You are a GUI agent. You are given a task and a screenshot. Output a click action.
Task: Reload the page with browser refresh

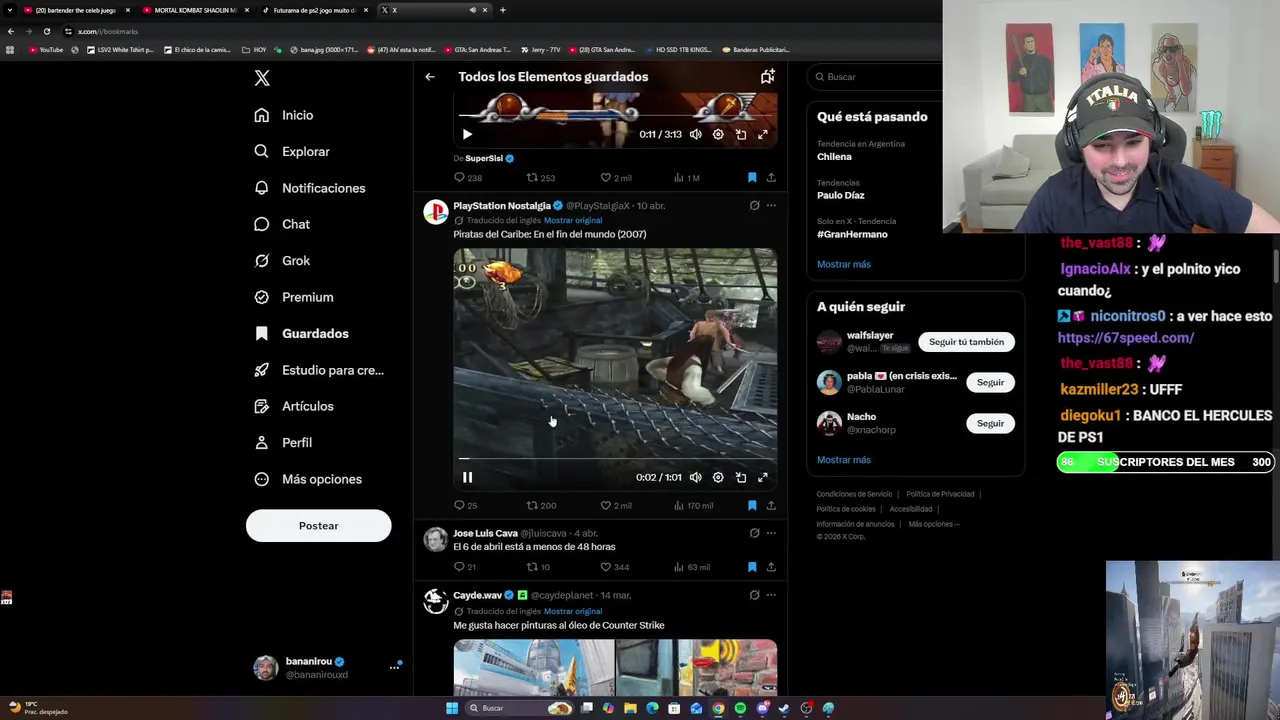pyautogui.click(x=46, y=31)
